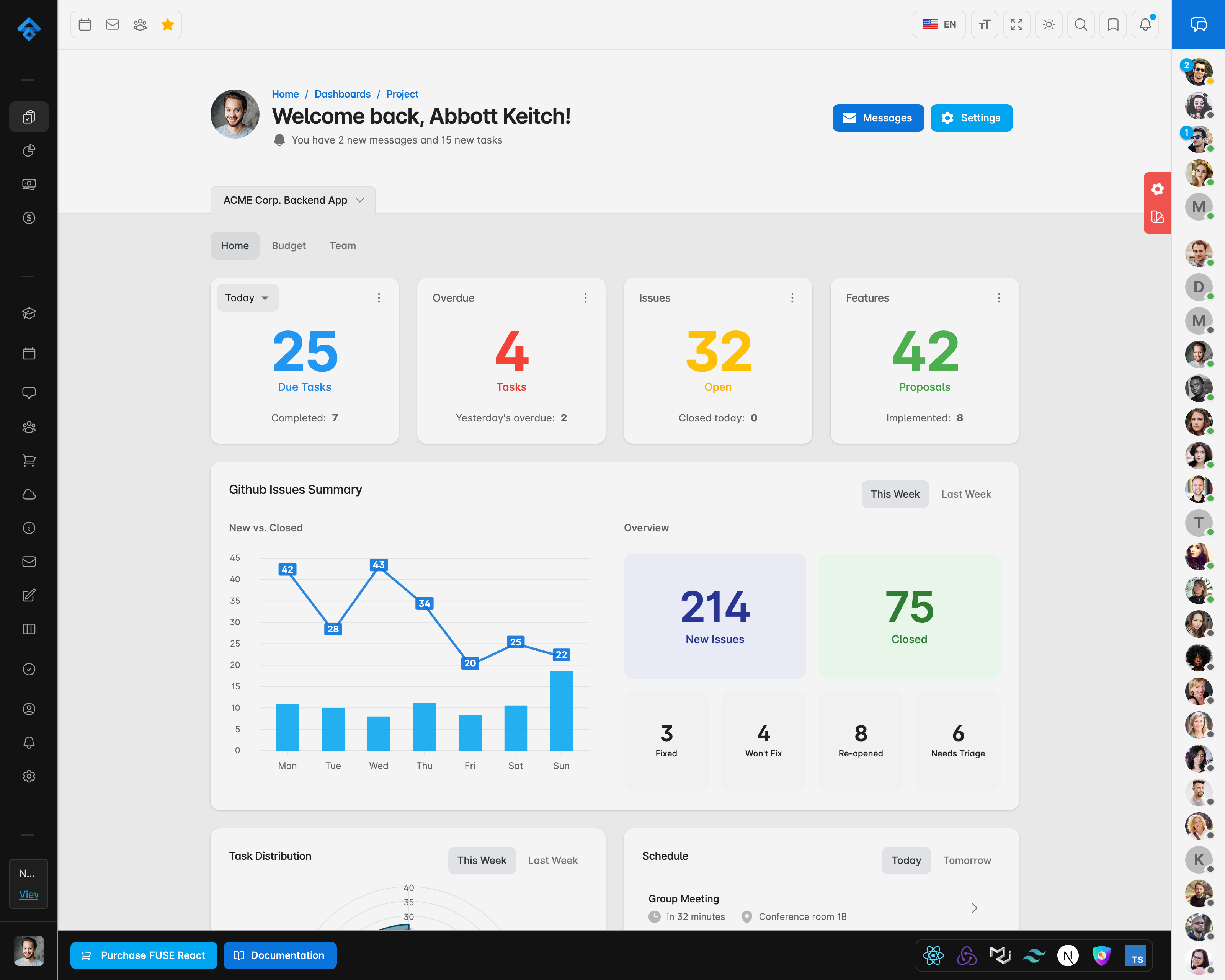The image size is (1225, 980).
Task: Switch to the Team tab
Action: coord(343,245)
